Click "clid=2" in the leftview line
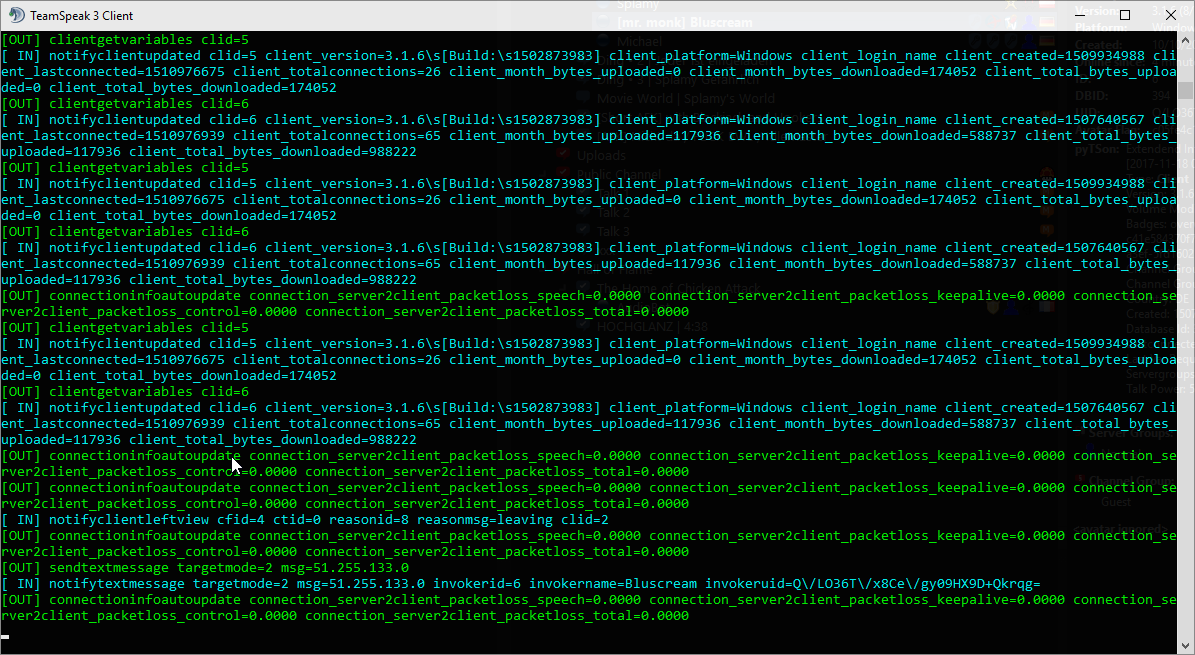 click(x=585, y=520)
